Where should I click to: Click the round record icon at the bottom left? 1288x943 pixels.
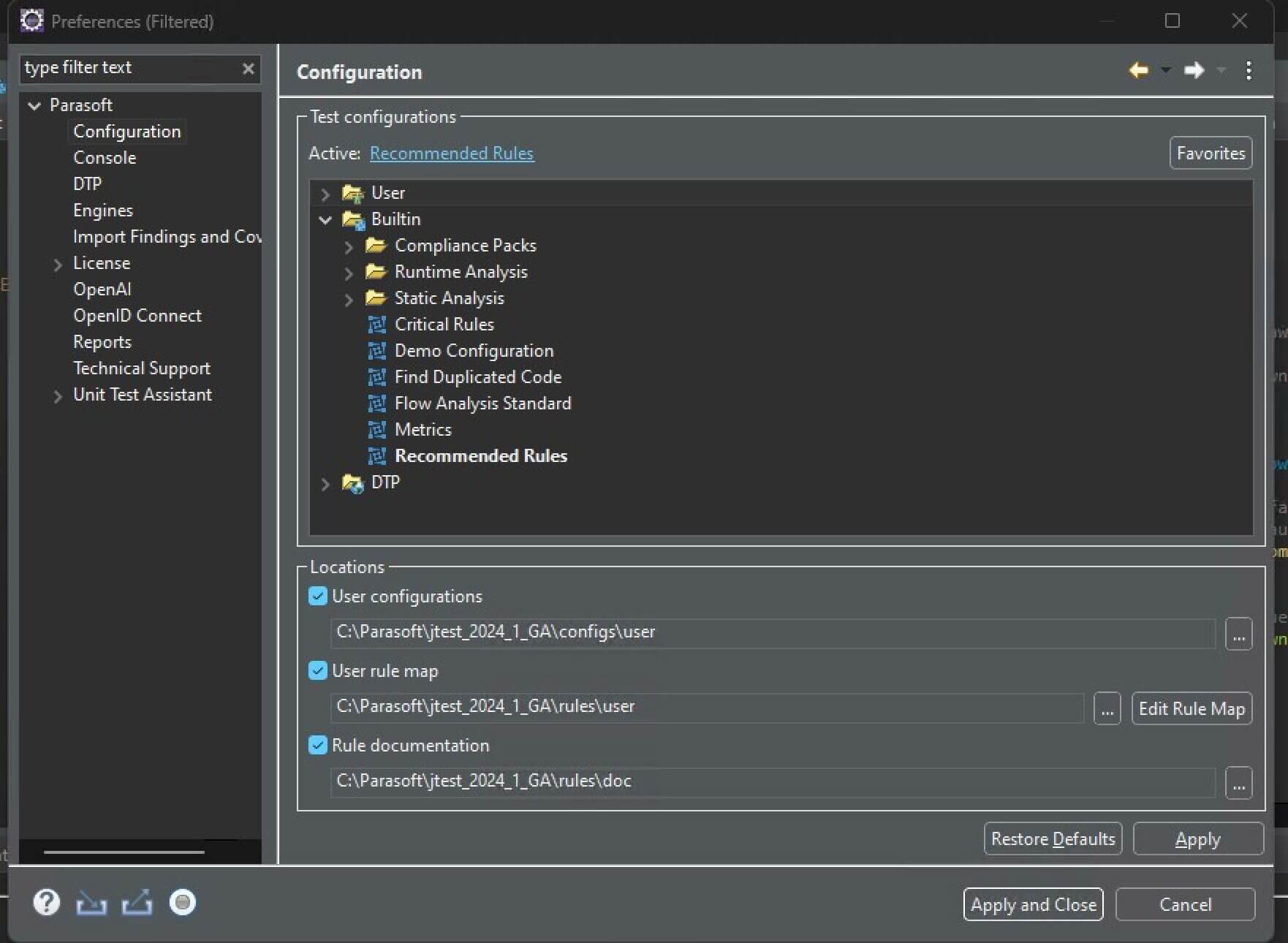coord(183,903)
